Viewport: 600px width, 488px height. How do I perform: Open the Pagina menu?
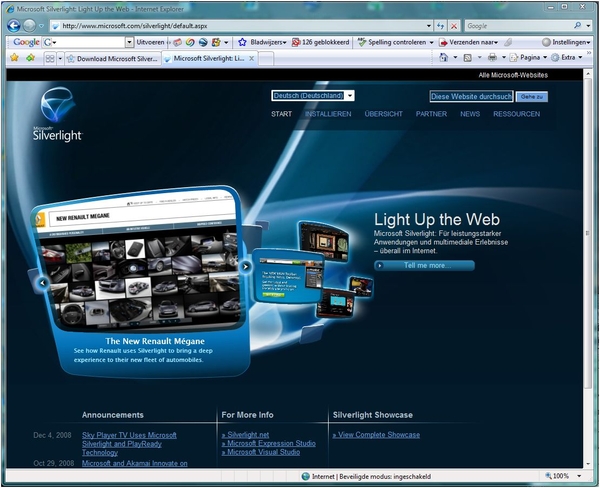(528, 57)
